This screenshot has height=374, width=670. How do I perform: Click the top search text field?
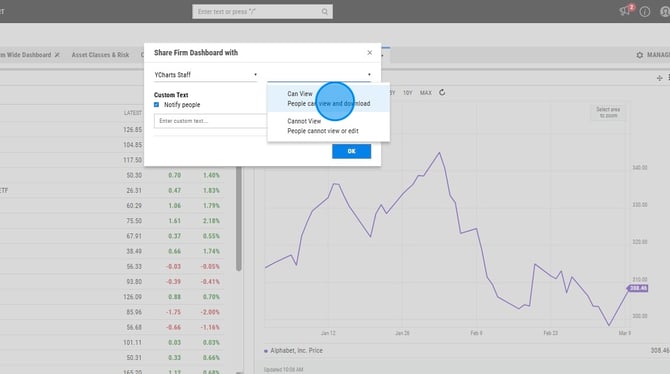[257, 12]
